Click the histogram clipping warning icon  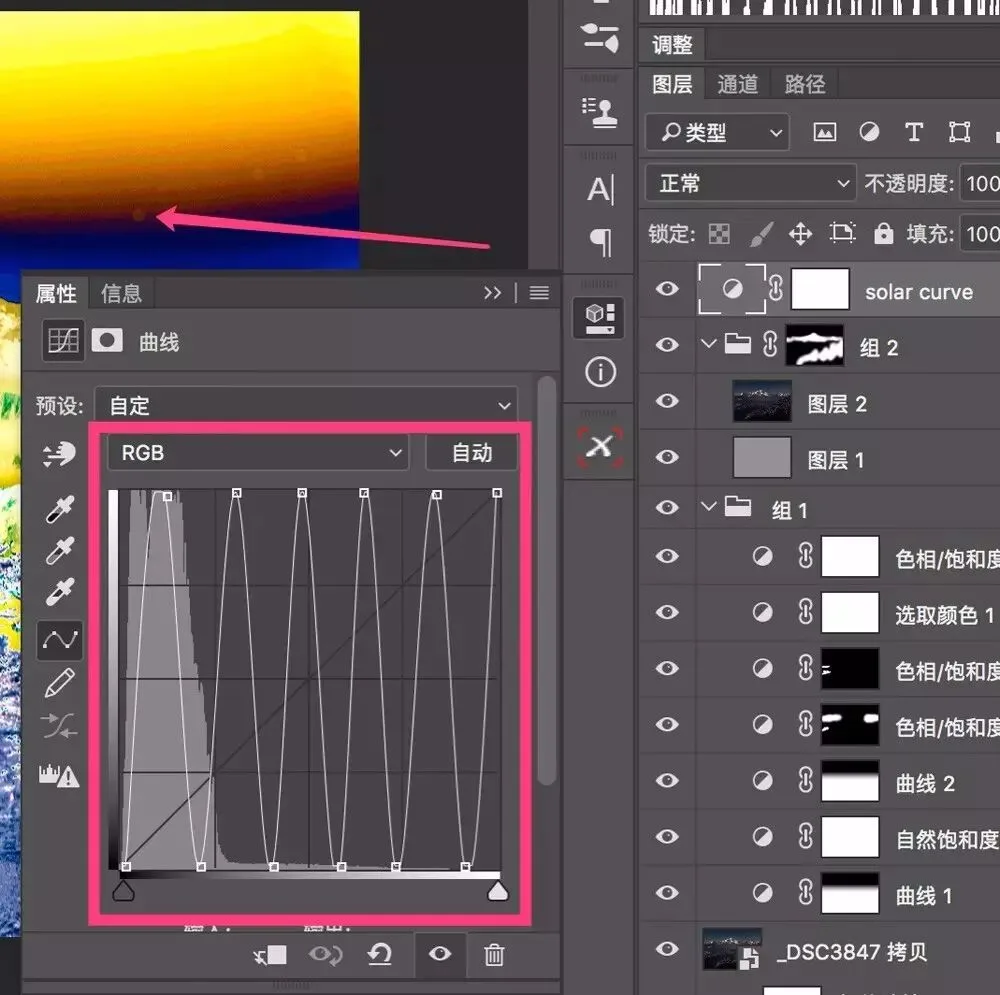tap(59, 775)
